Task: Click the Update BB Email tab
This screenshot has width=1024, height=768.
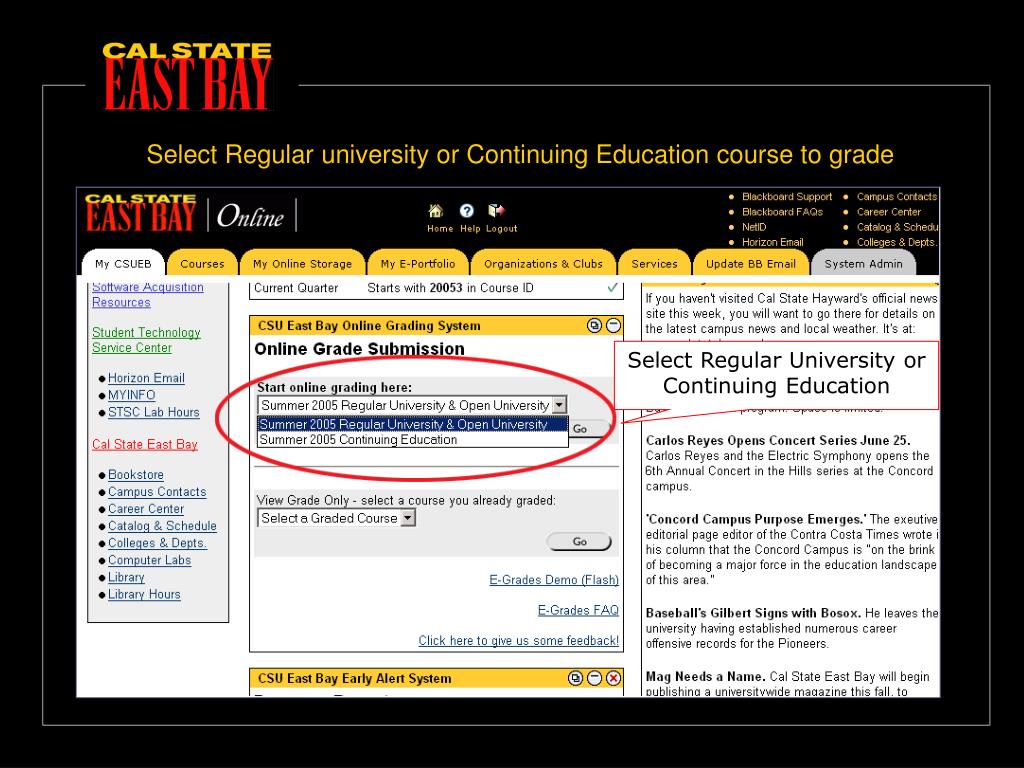Action: coord(751,264)
